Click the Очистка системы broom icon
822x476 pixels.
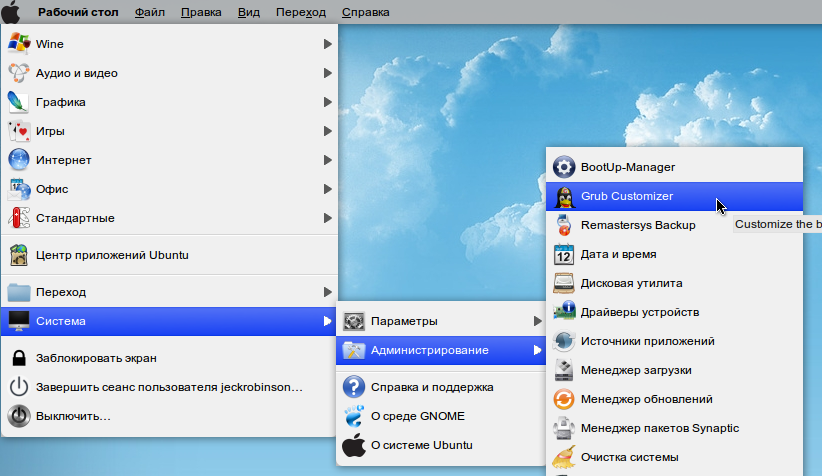click(x=564, y=457)
